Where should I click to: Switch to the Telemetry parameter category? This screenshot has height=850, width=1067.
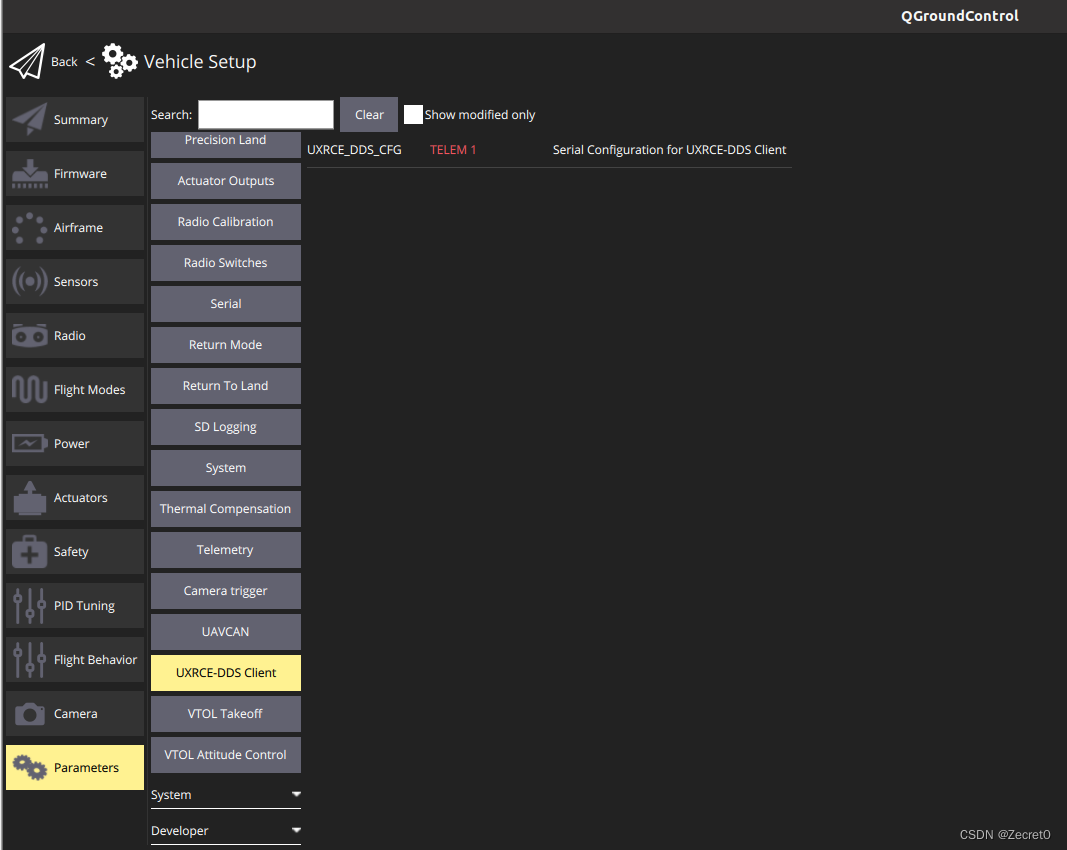(225, 550)
